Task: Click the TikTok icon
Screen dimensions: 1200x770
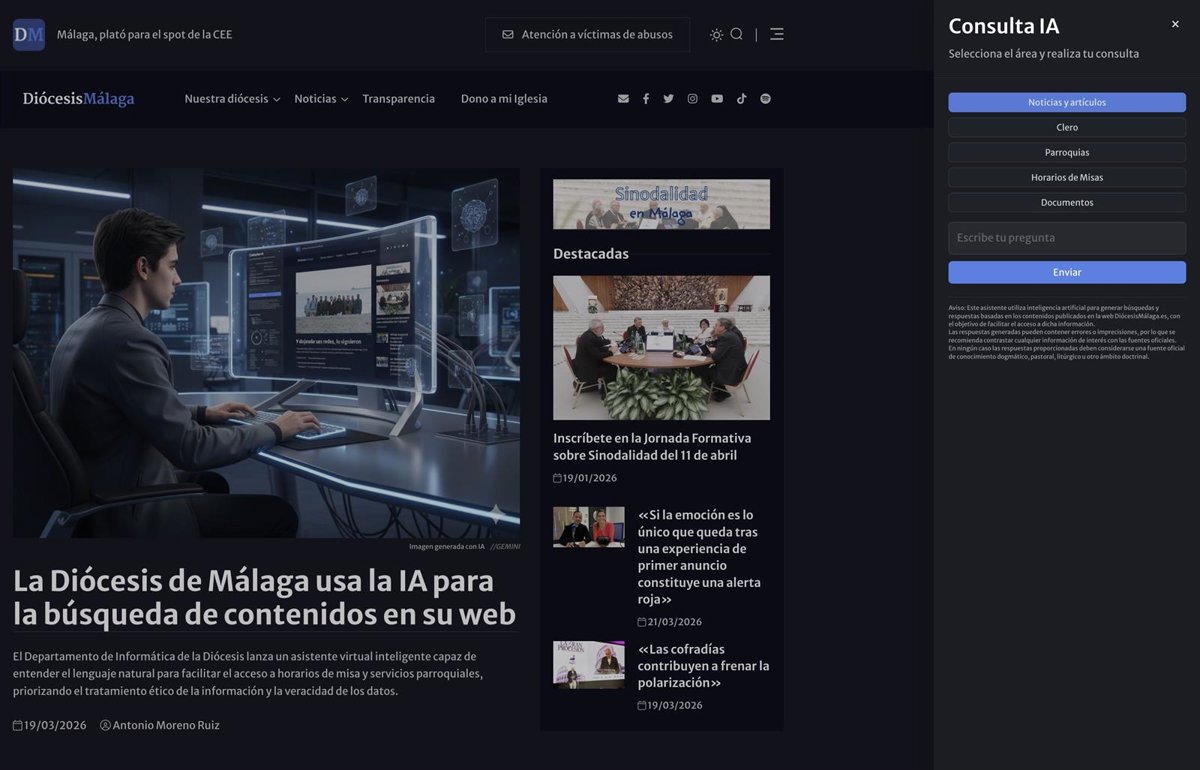Action: coord(741,99)
